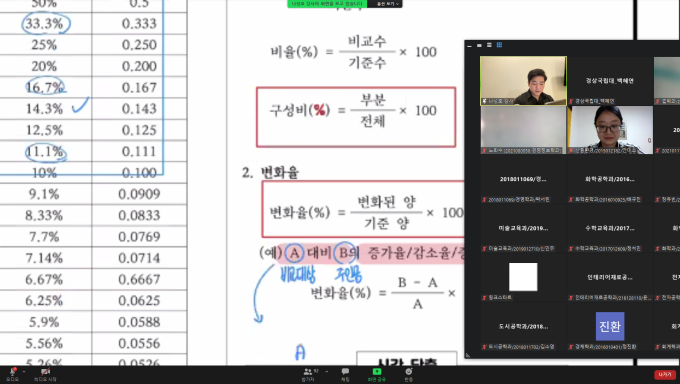Collapse the video panel with the minimize bar icon
The height and width of the screenshot is (384, 680).
click(470, 45)
